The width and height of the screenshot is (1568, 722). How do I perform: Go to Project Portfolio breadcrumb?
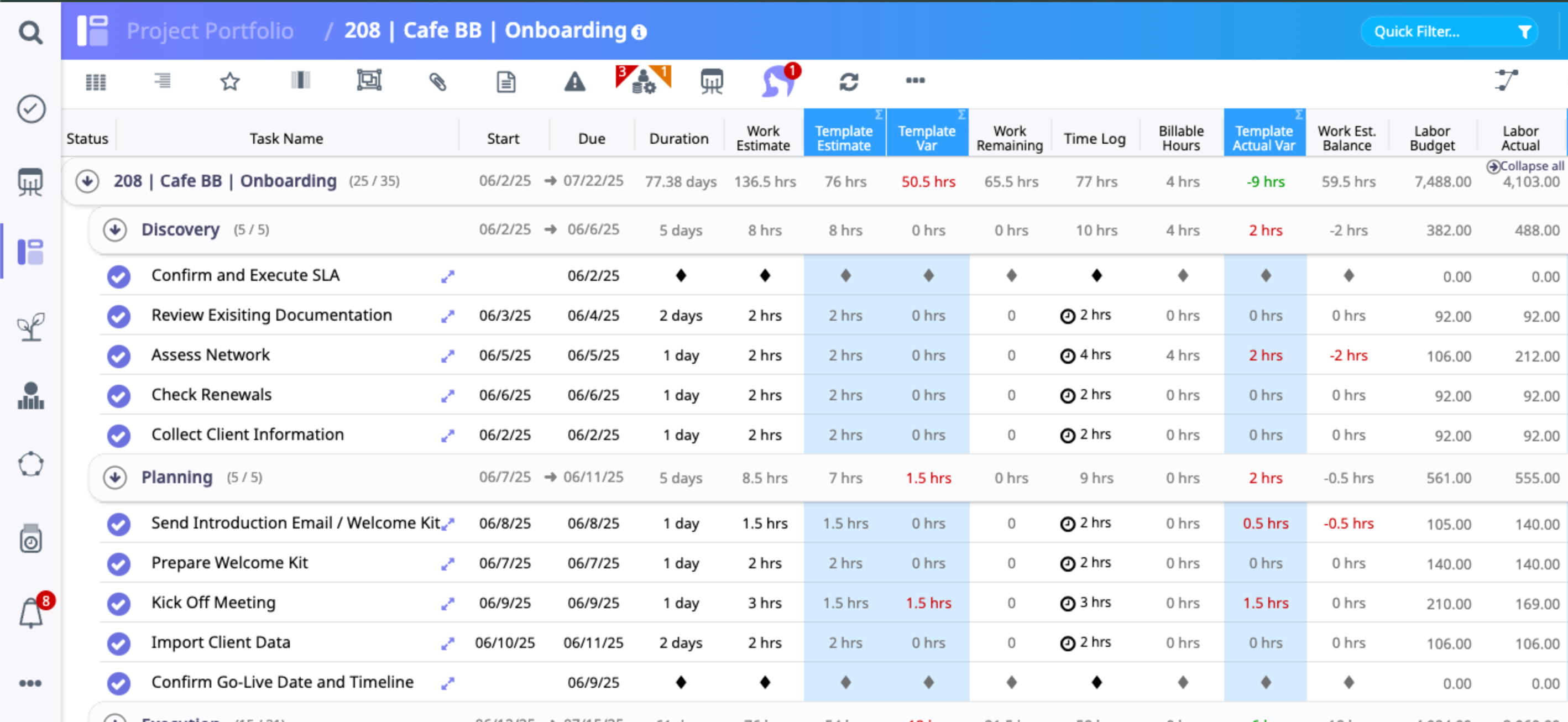coord(210,30)
